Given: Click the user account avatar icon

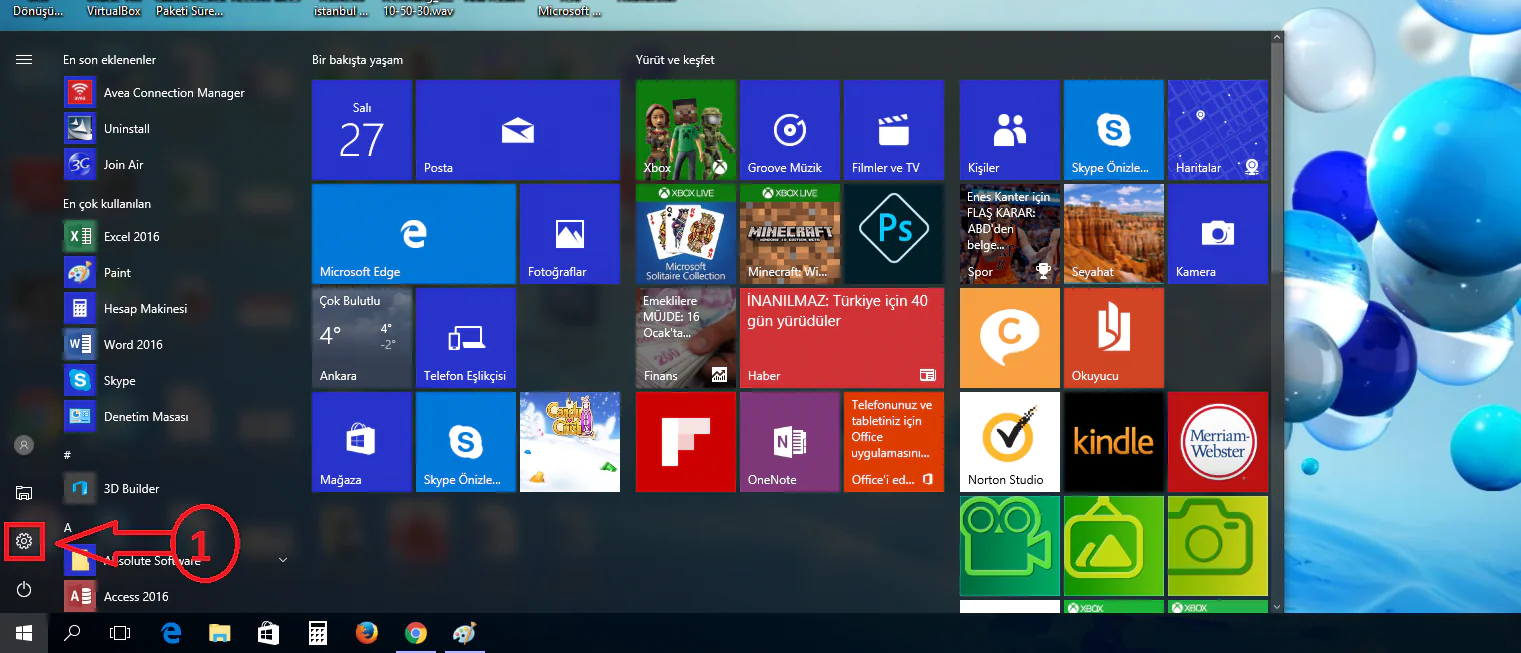Looking at the screenshot, I should (24, 445).
